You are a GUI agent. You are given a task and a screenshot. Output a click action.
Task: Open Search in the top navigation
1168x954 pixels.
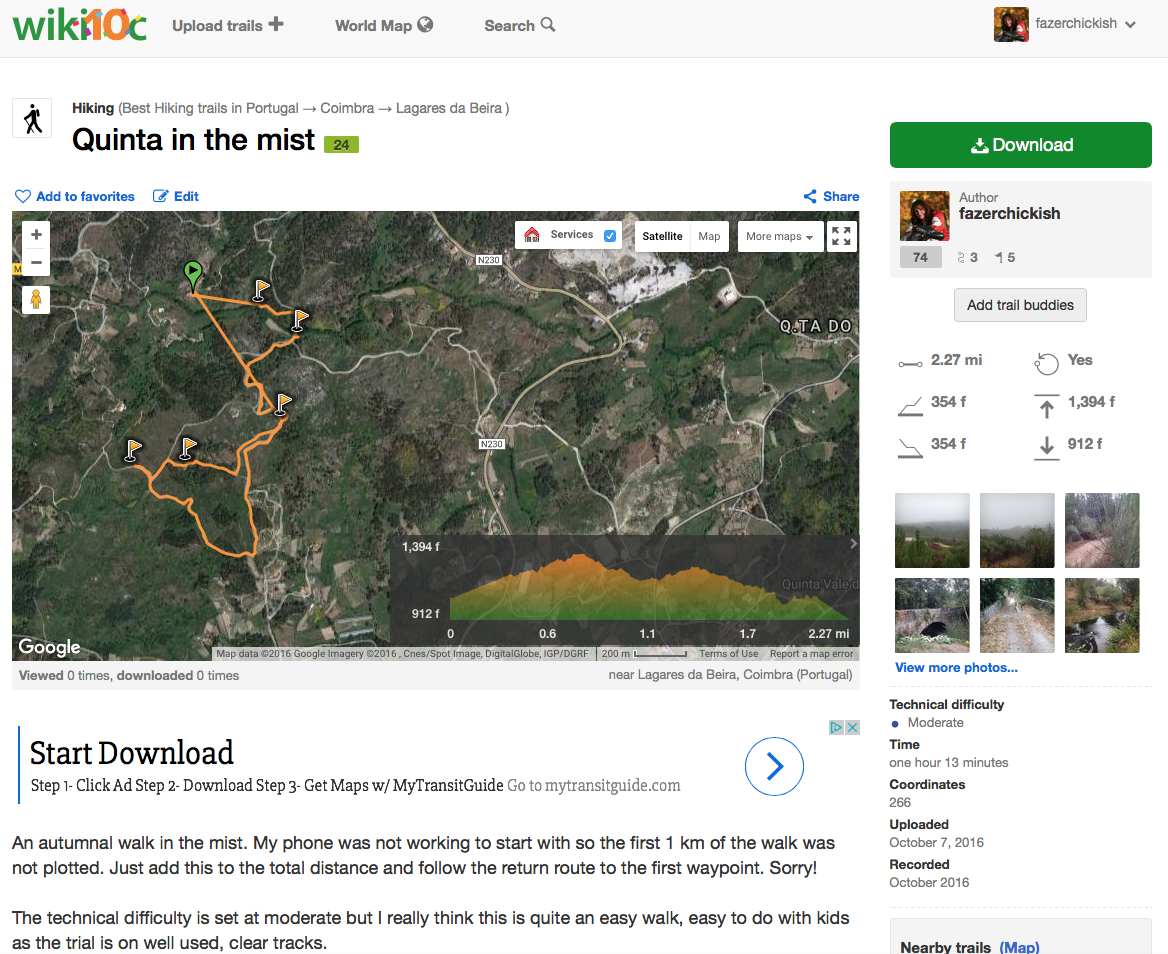[x=519, y=25]
